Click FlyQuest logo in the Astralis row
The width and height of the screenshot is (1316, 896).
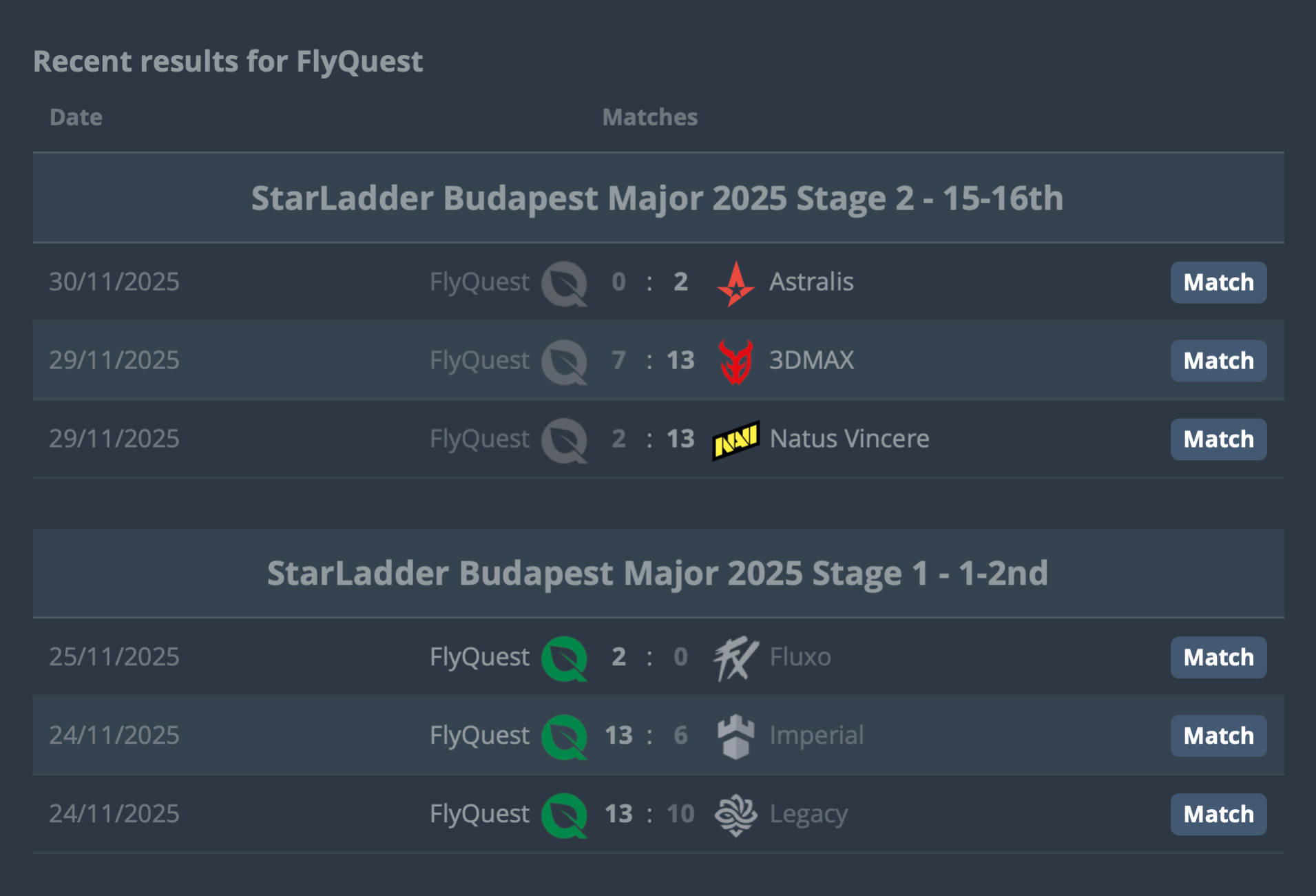click(x=564, y=283)
